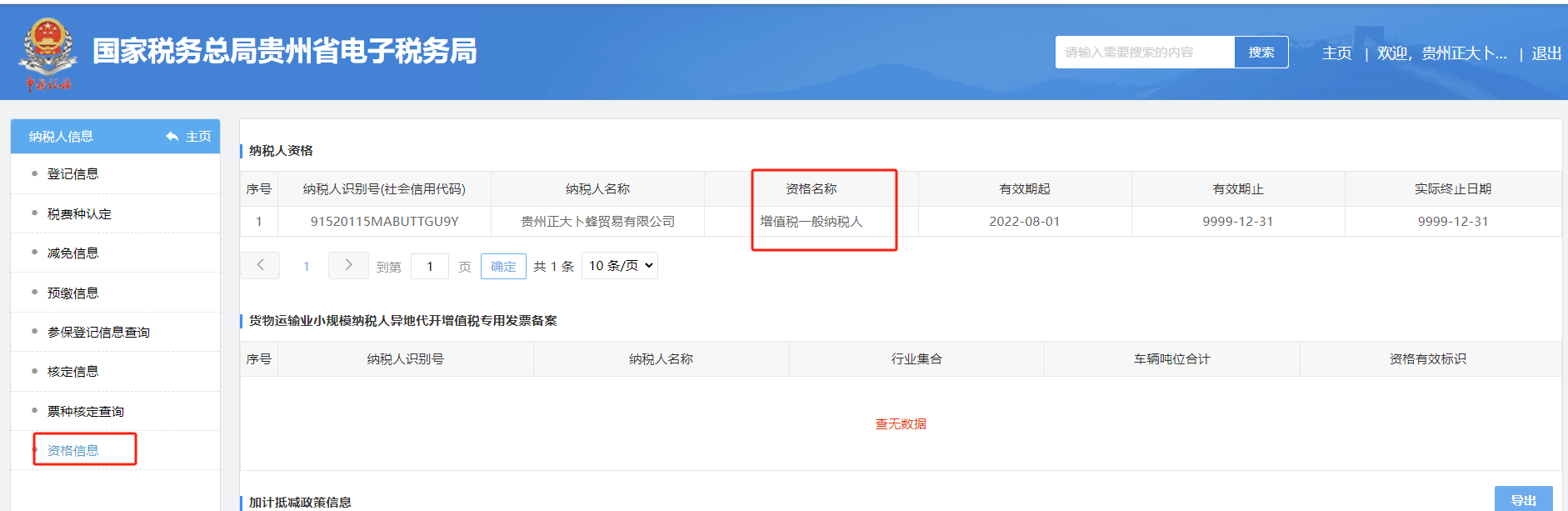This screenshot has width=1568, height=511.
Task: Open 核定信息 in the sidebar
Action: pyautogui.click(x=73, y=372)
